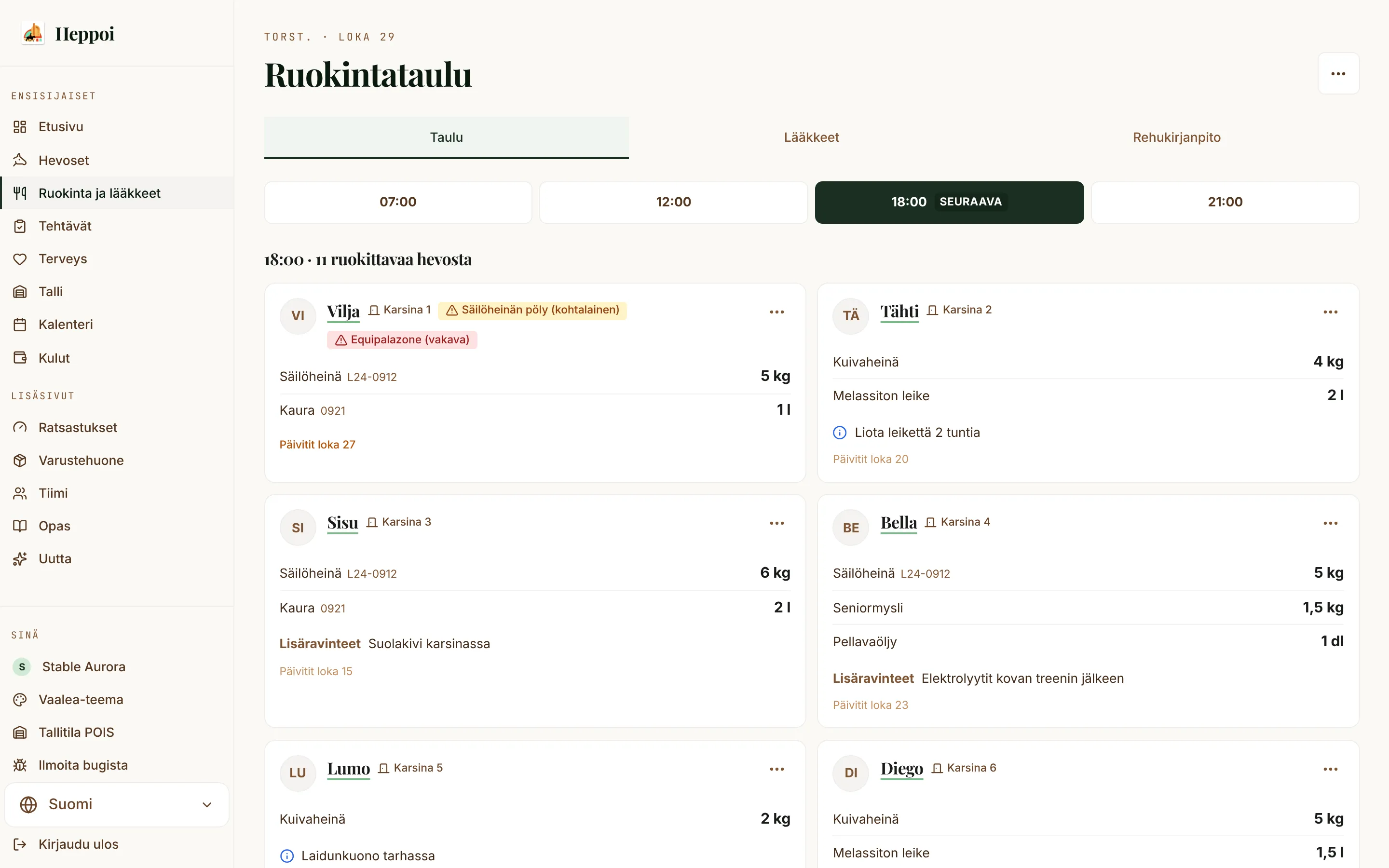Open Sisu card options menu
Screen dimensions: 1389x868
point(776,523)
